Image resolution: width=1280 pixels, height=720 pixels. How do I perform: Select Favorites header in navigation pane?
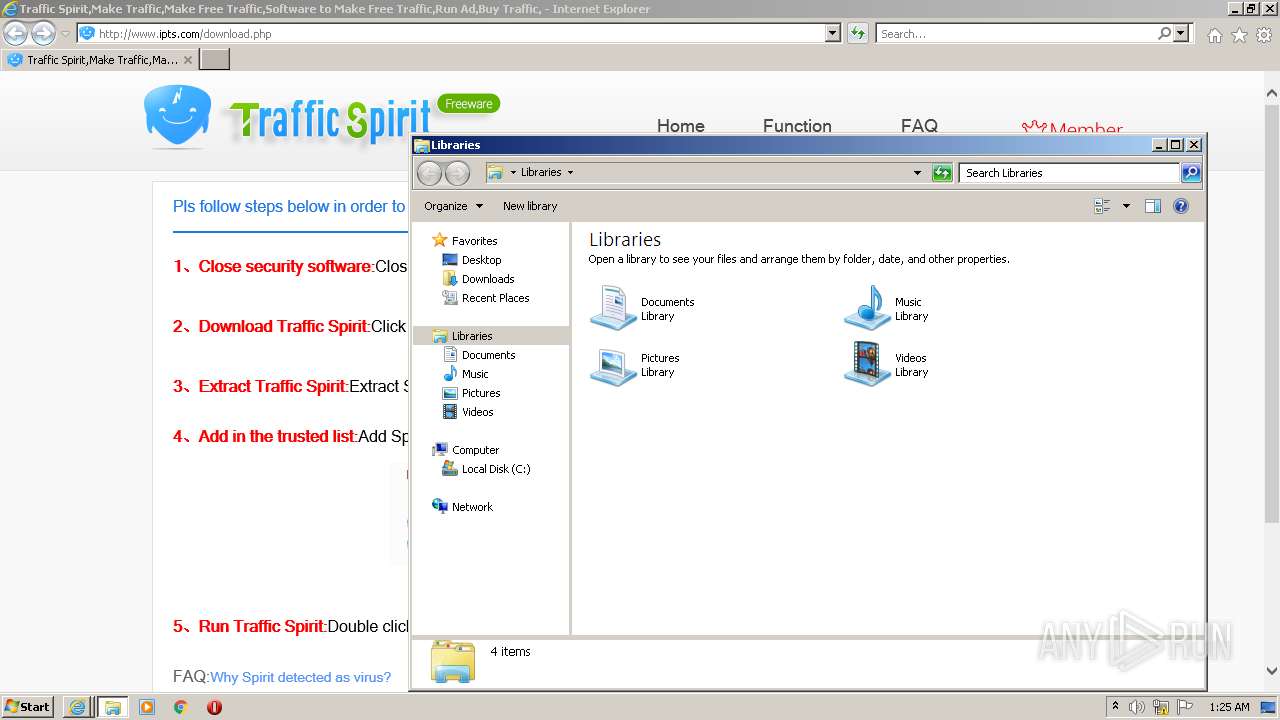pos(474,241)
